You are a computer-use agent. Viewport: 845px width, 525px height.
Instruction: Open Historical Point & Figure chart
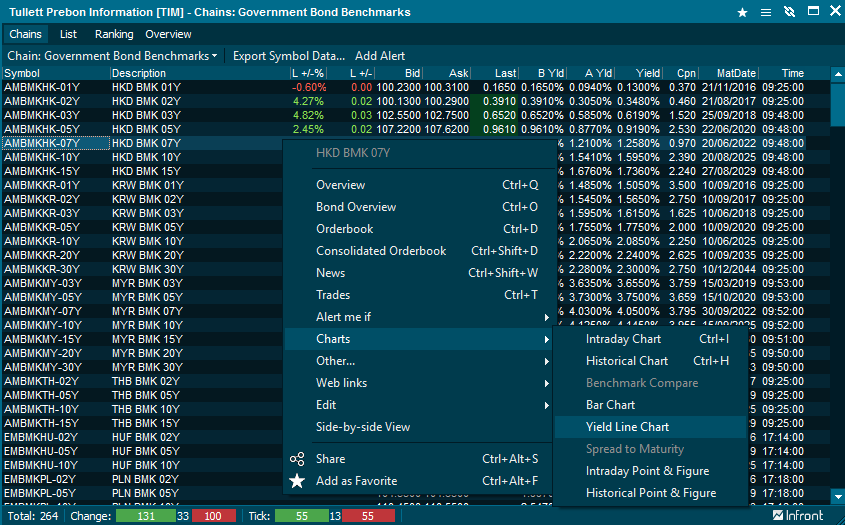pyautogui.click(x=650, y=493)
